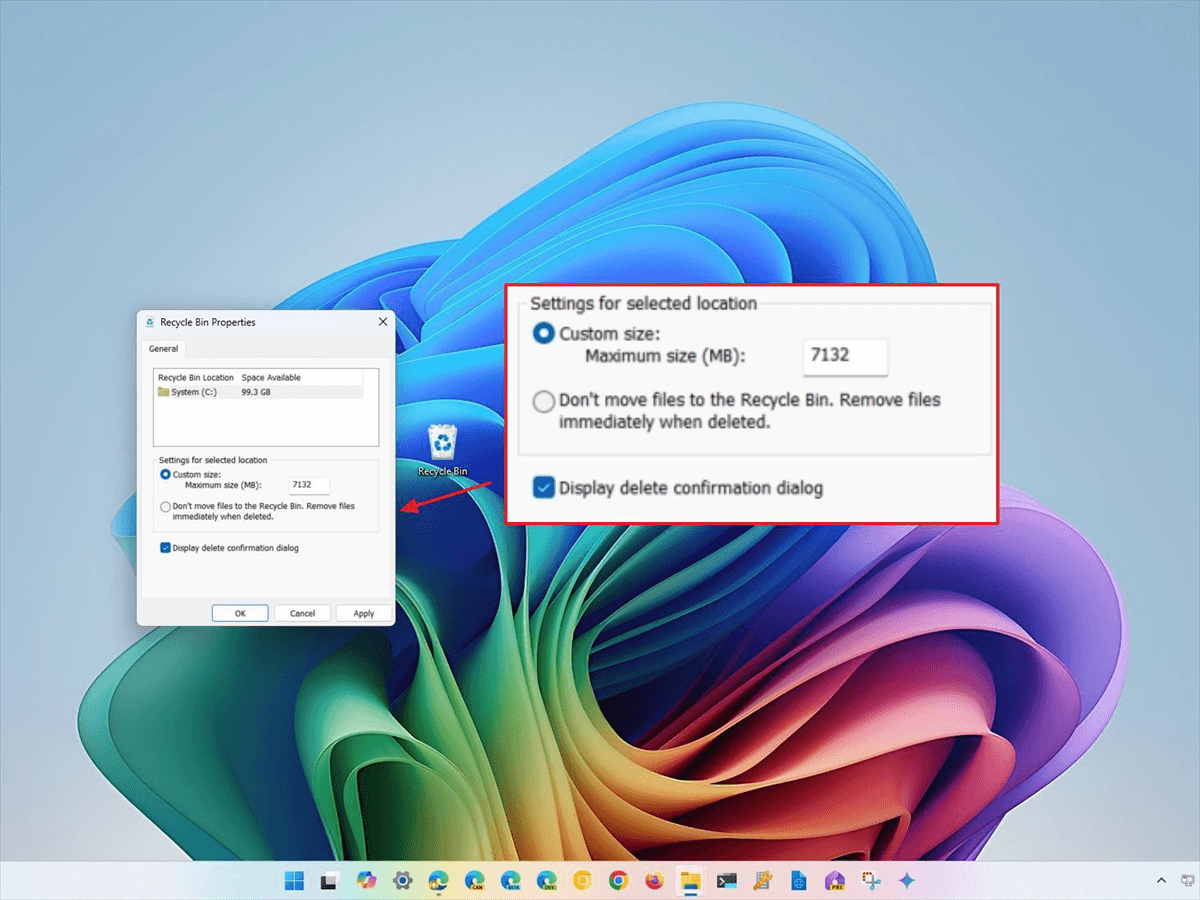This screenshot has width=1200, height=900.
Task: Click the Recycle Bin Properties title bar icon
Action: click(x=150, y=322)
